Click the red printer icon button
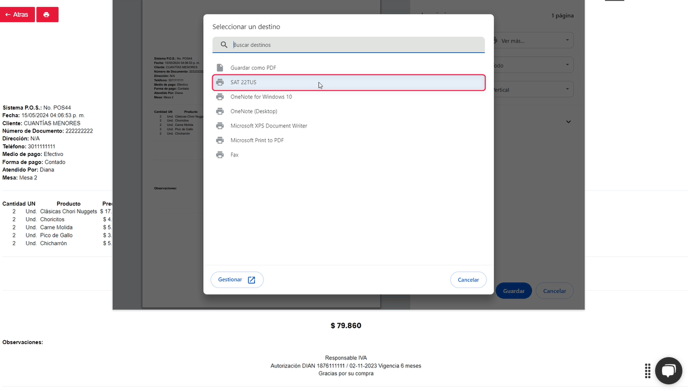The height and width of the screenshot is (391, 688). (47, 14)
